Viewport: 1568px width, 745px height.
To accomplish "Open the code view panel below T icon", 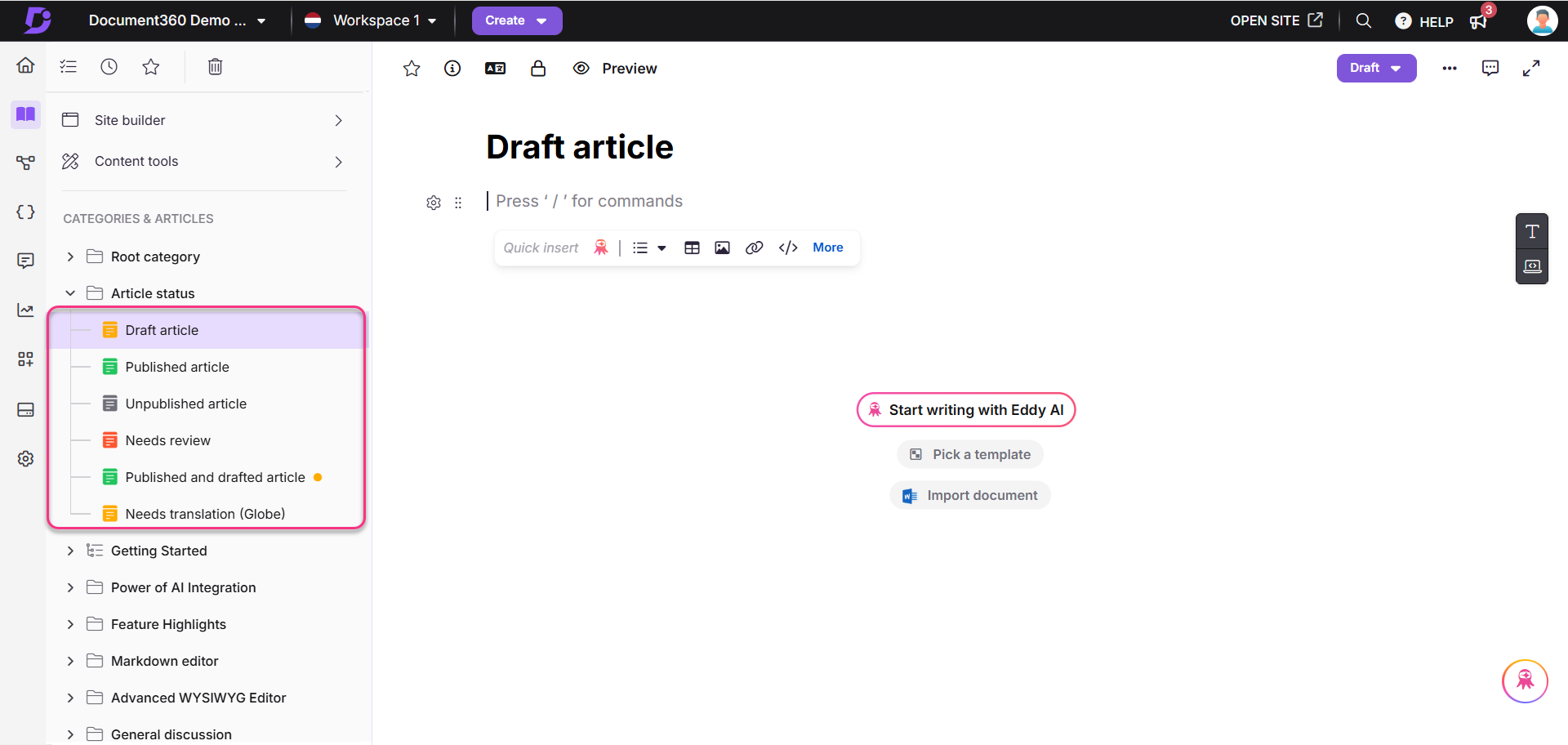I will click(1532, 266).
